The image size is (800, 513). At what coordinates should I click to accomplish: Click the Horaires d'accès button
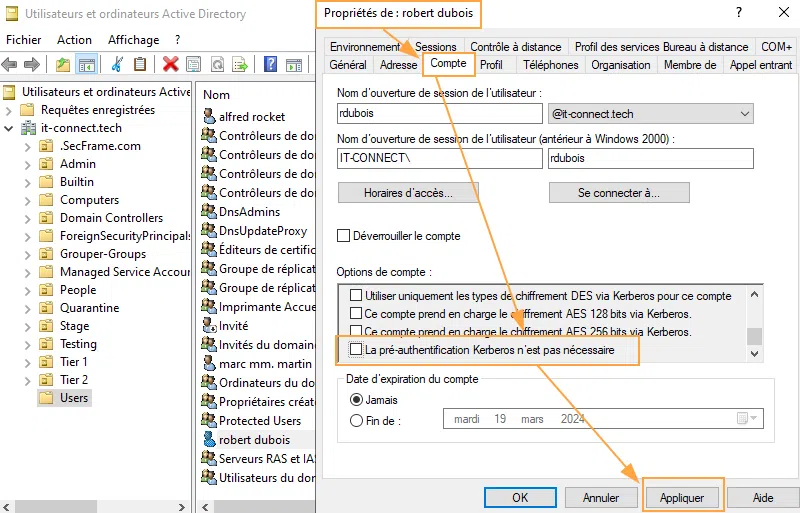coord(408,193)
